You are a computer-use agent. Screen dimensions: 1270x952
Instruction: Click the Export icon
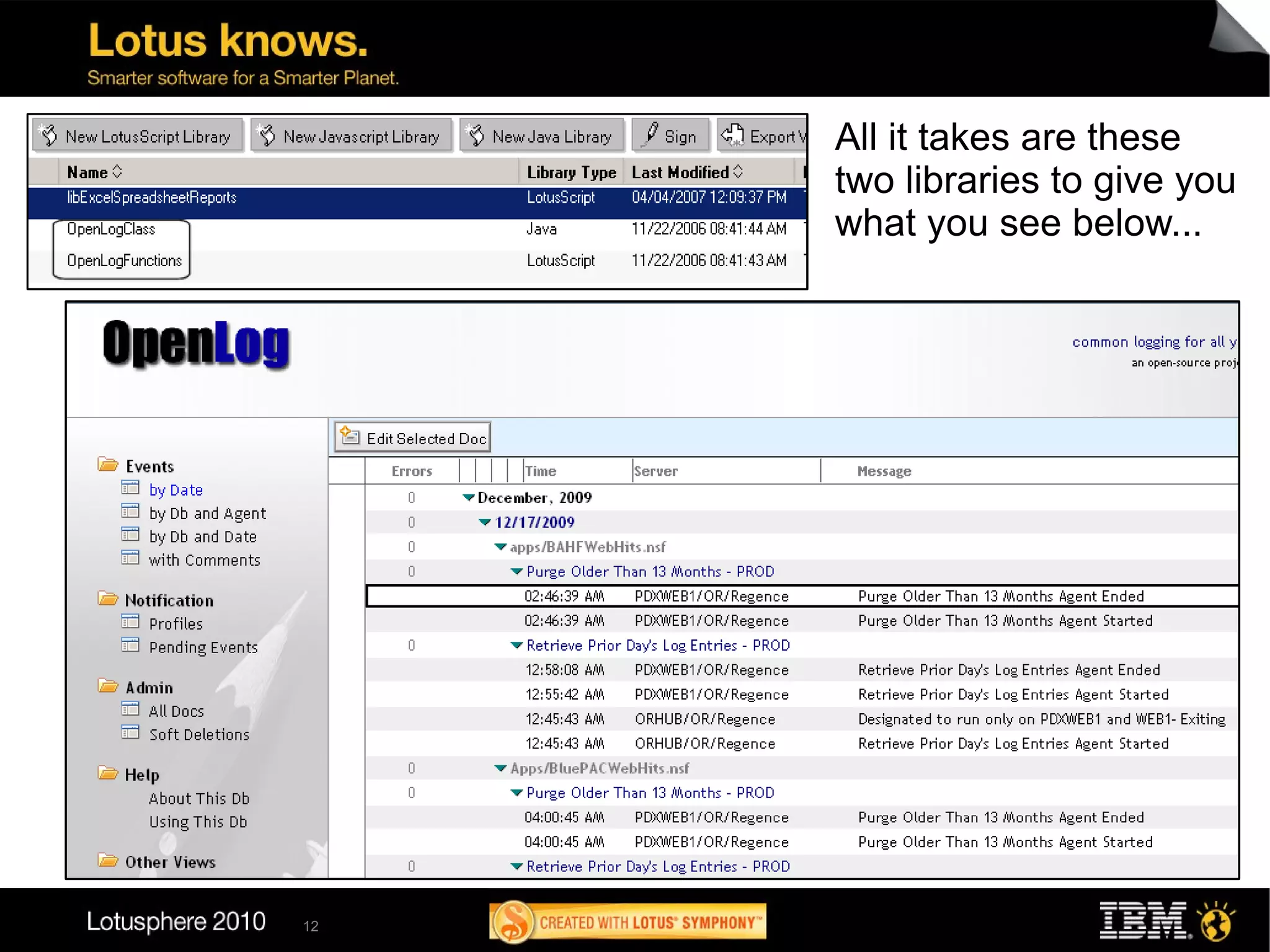click(x=732, y=134)
